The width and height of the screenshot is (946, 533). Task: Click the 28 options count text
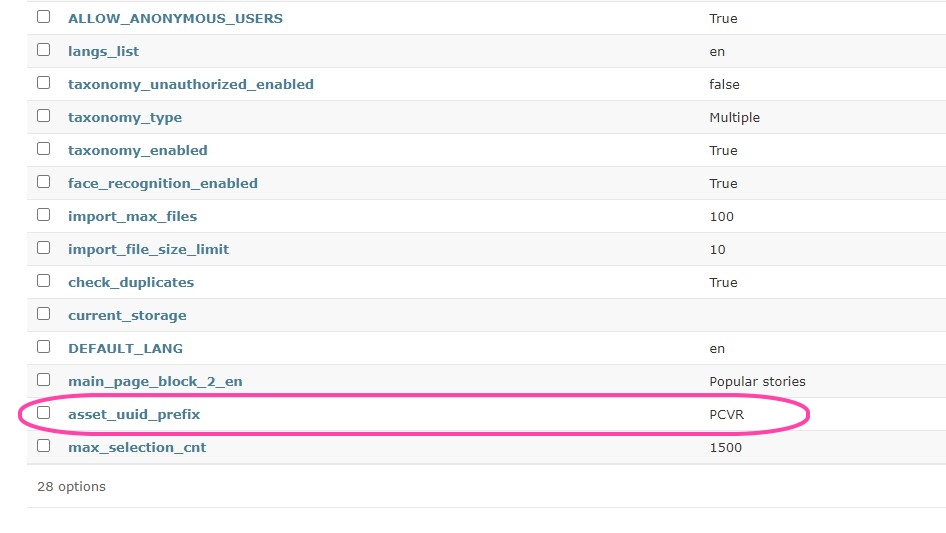(x=71, y=487)
